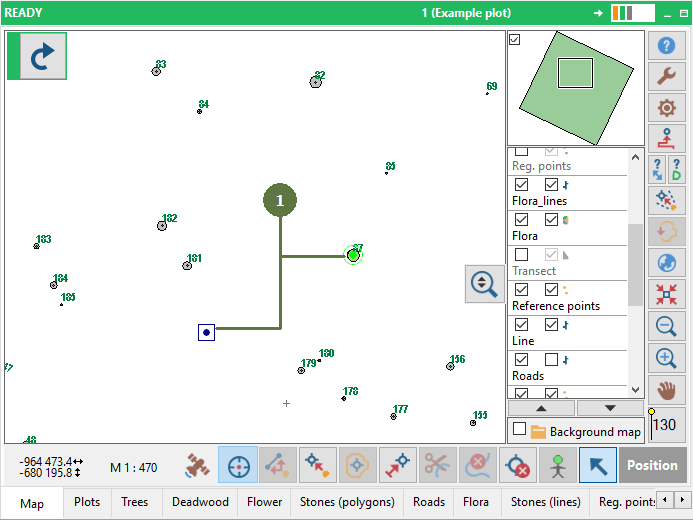Click the satellite GPS icon
Screen dimensions: 693x520
tap(197, 465)
